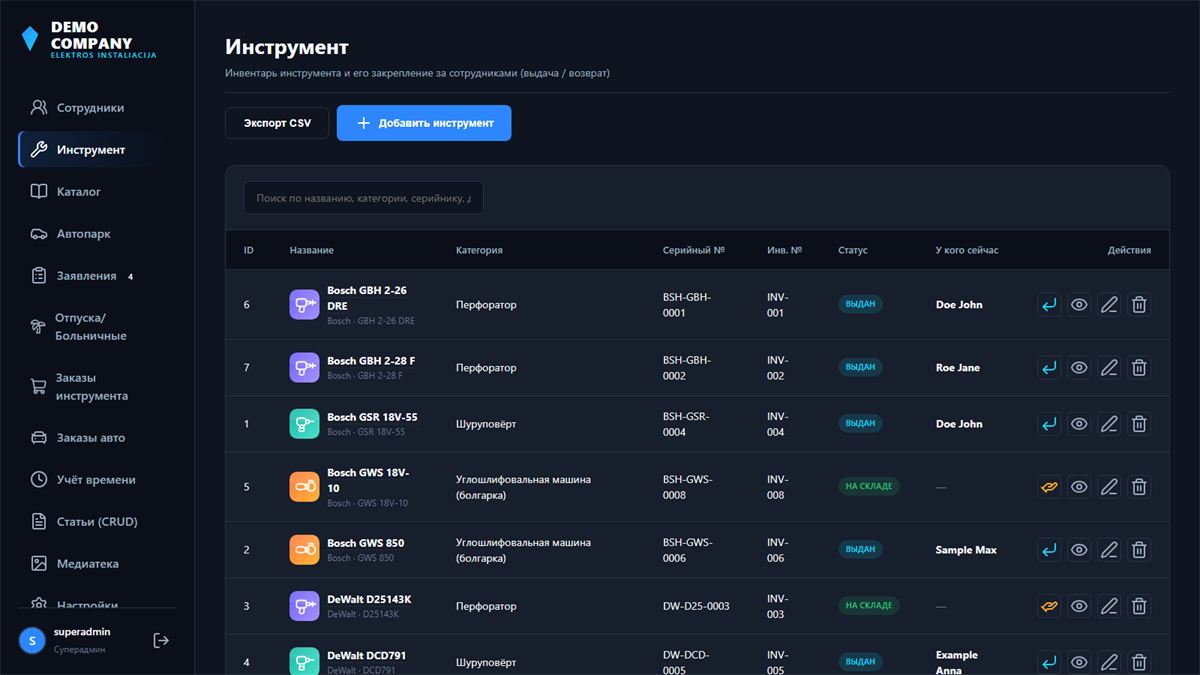Edit the Bosch GBH 2-26 DRE entry

pyautogui.click(x=1109, y=305)
